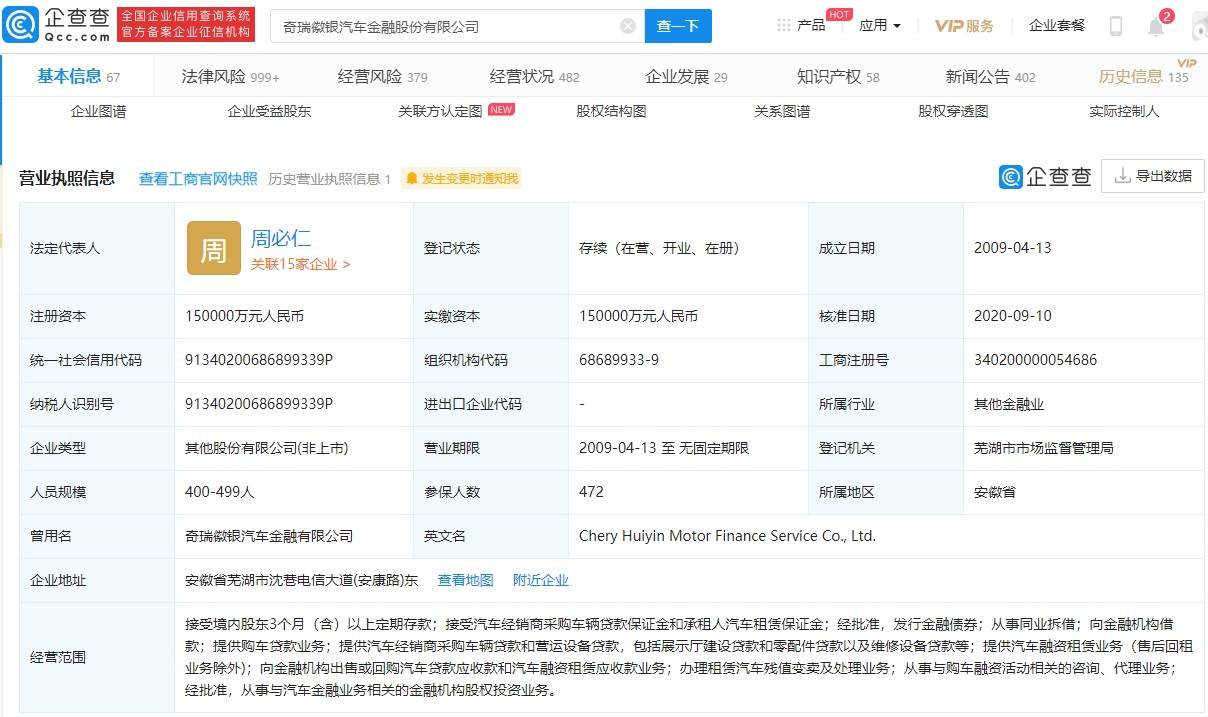Viewport: 1208px width, 717px height.
Task: Click the 查一下 search button
Action: (x=678, y=26)
